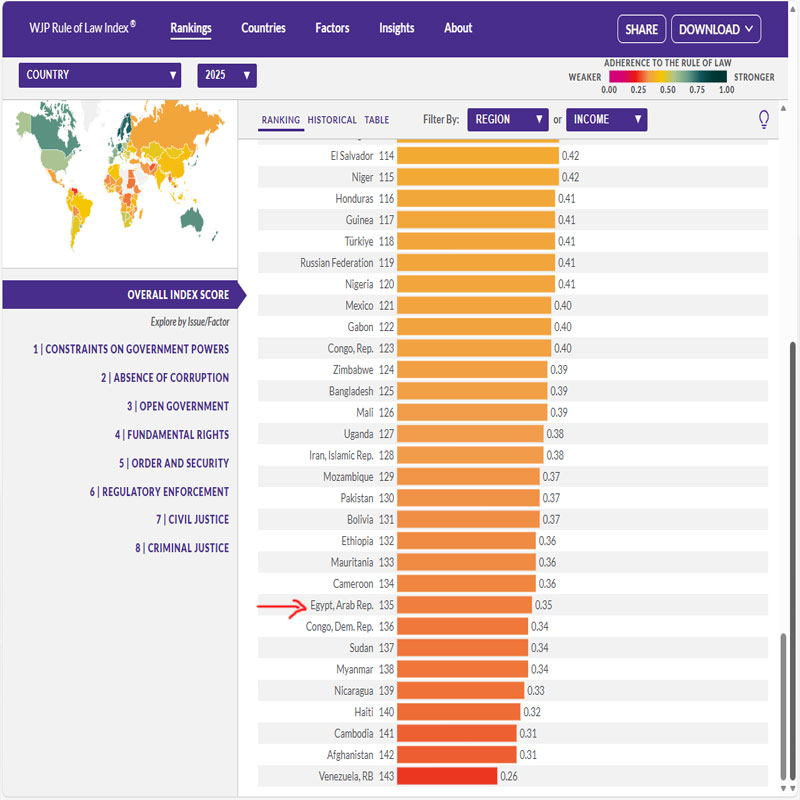This screenshot has width=800, height=800.
Task: Click the SHARE button
Action: click(x=641, y=29)
